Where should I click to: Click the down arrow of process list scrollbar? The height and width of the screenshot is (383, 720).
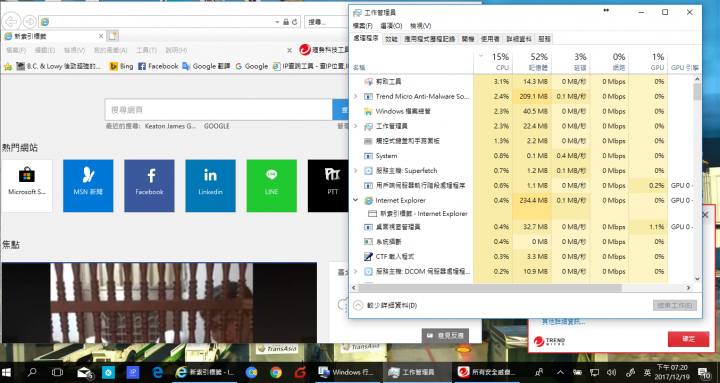tap(697, 279)
